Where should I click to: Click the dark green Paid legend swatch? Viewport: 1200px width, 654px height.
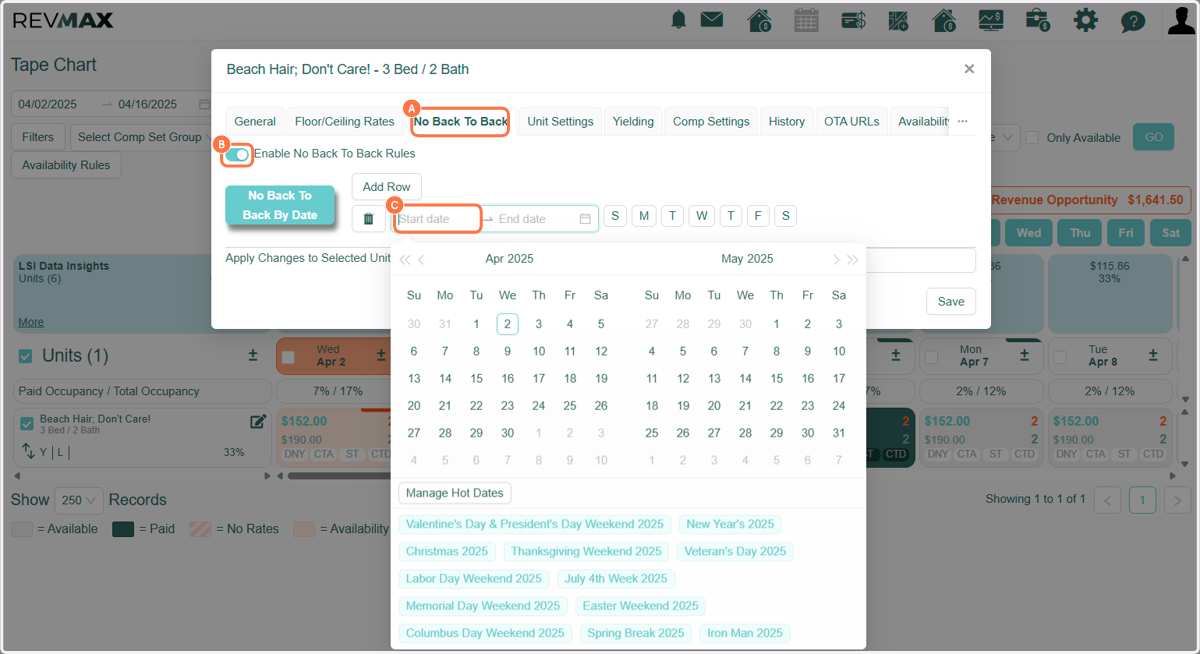point(123,529)
